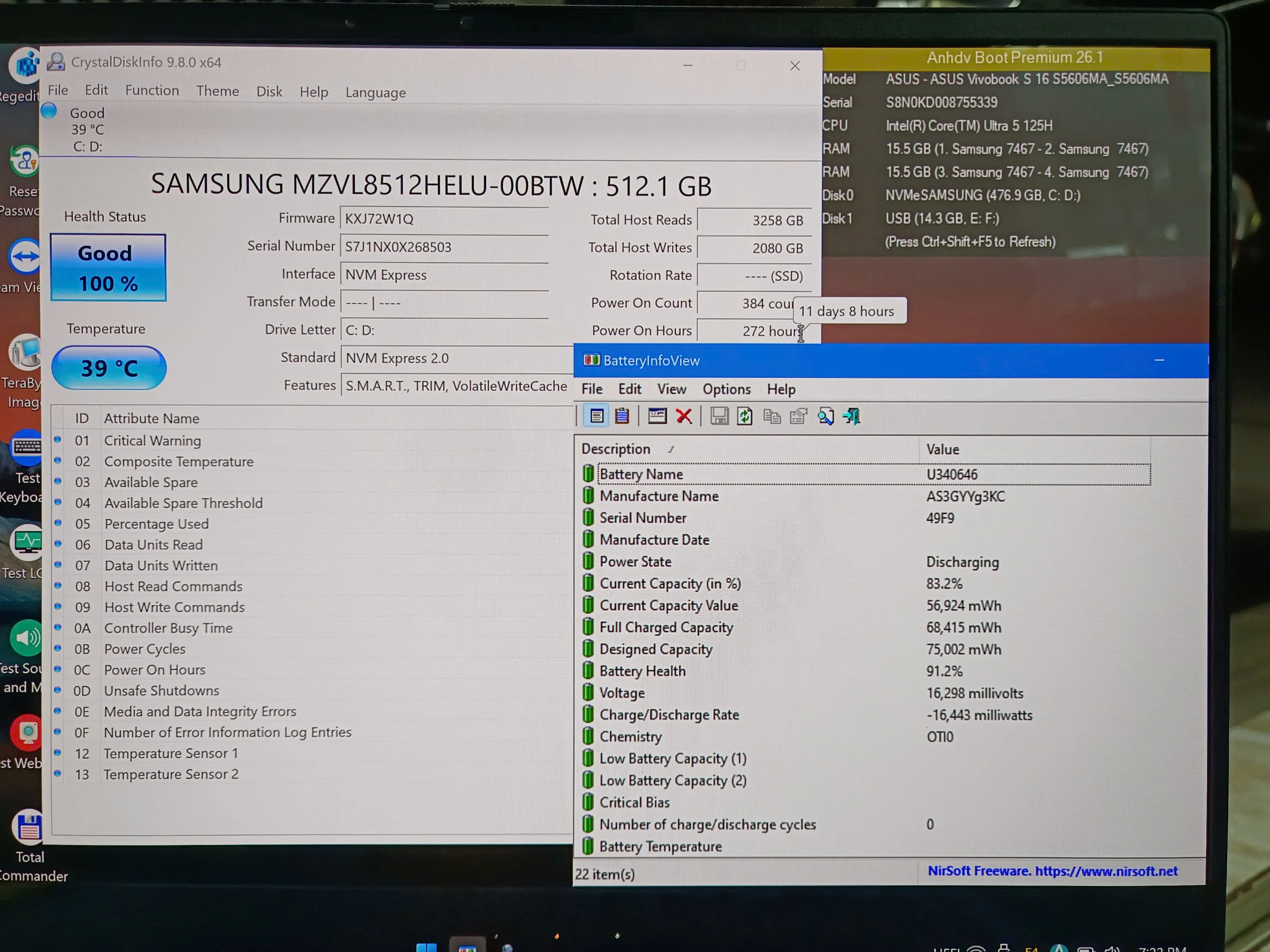Select the blue disk status circle for C: D:
1270x952 pixels.
[x=50, y=111]
